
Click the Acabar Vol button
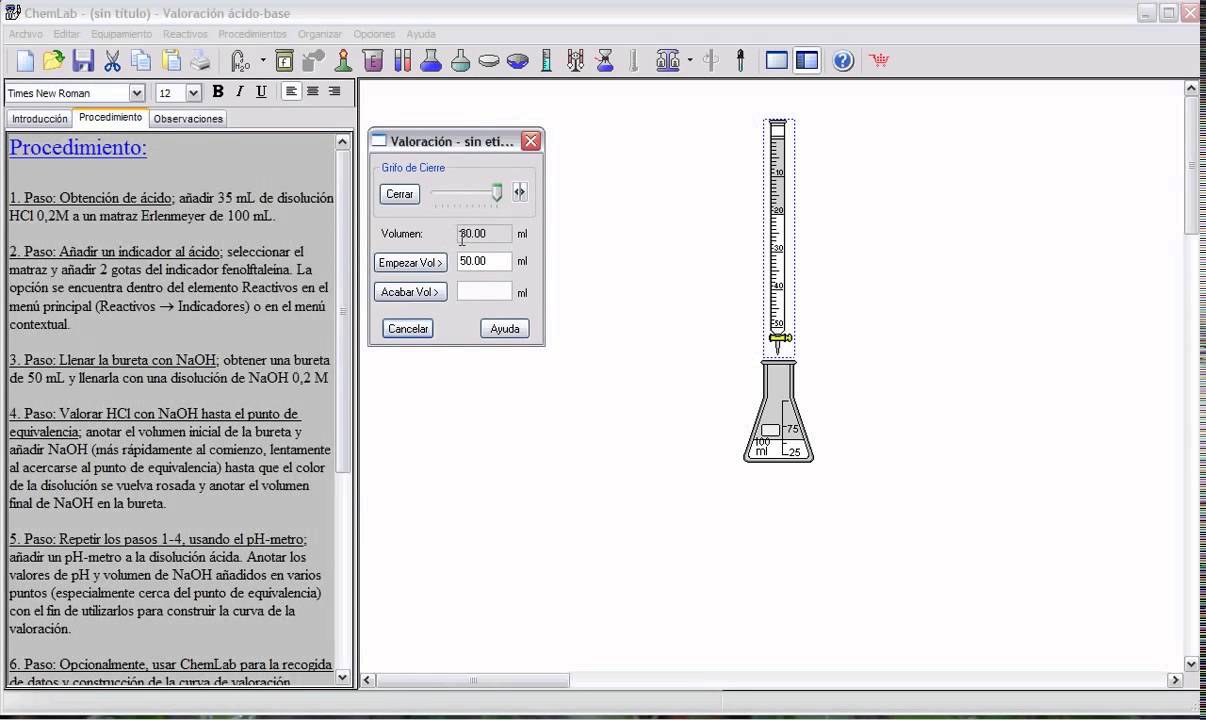tap(410, 292)
